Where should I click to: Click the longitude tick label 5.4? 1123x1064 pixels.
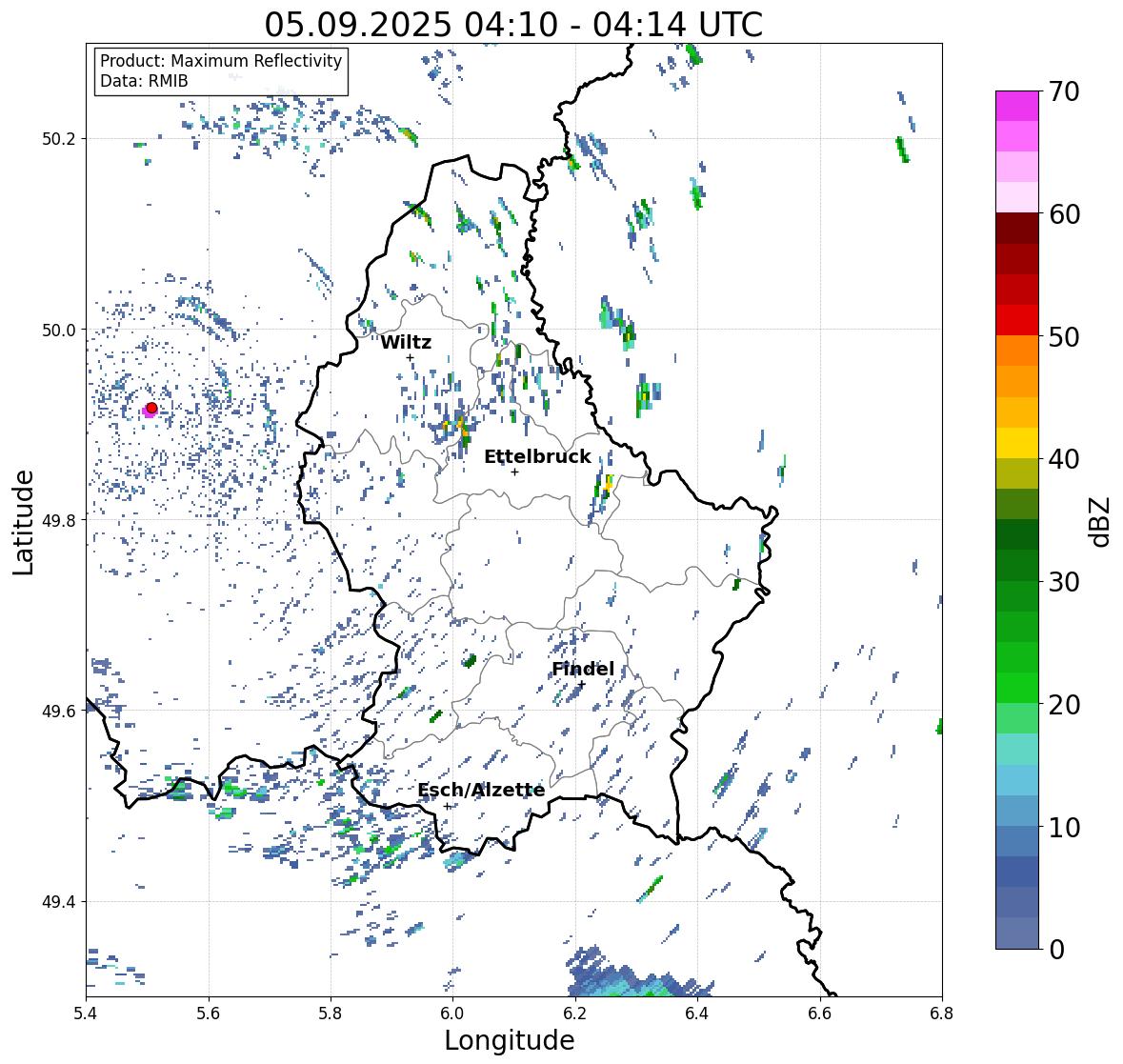(86, 1014)
